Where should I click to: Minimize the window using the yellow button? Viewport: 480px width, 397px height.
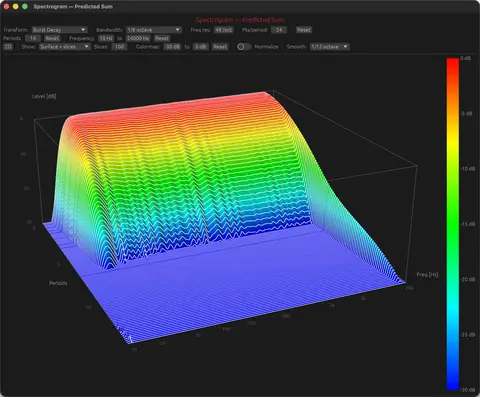click(15, 6)
